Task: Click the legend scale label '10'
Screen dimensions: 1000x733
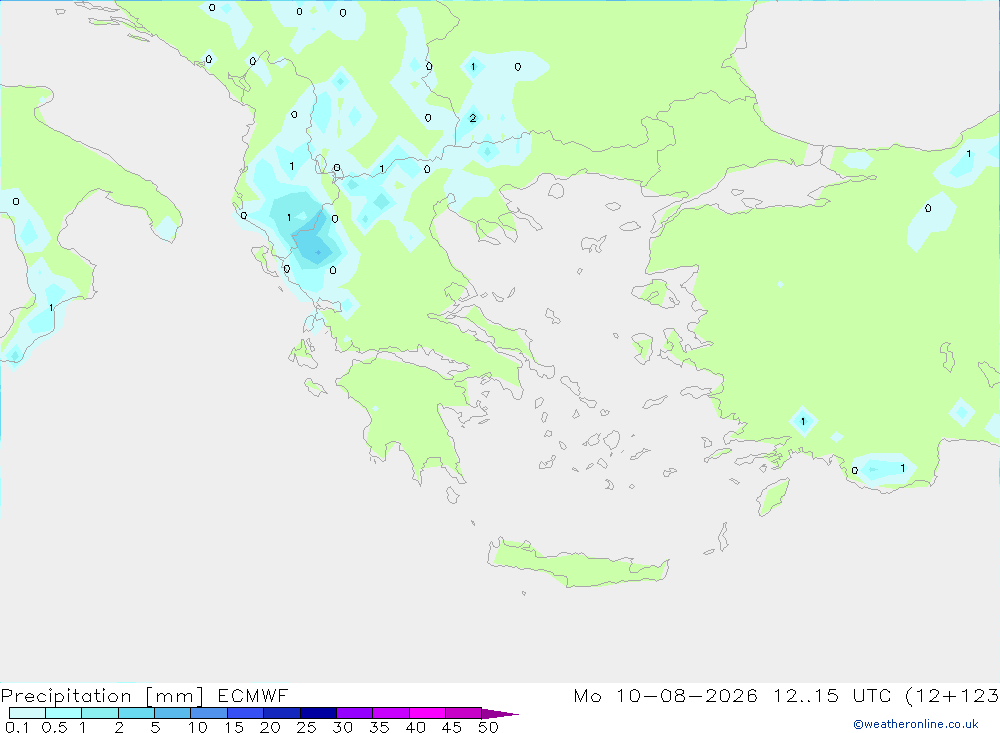Action: [x=198, y=727]
